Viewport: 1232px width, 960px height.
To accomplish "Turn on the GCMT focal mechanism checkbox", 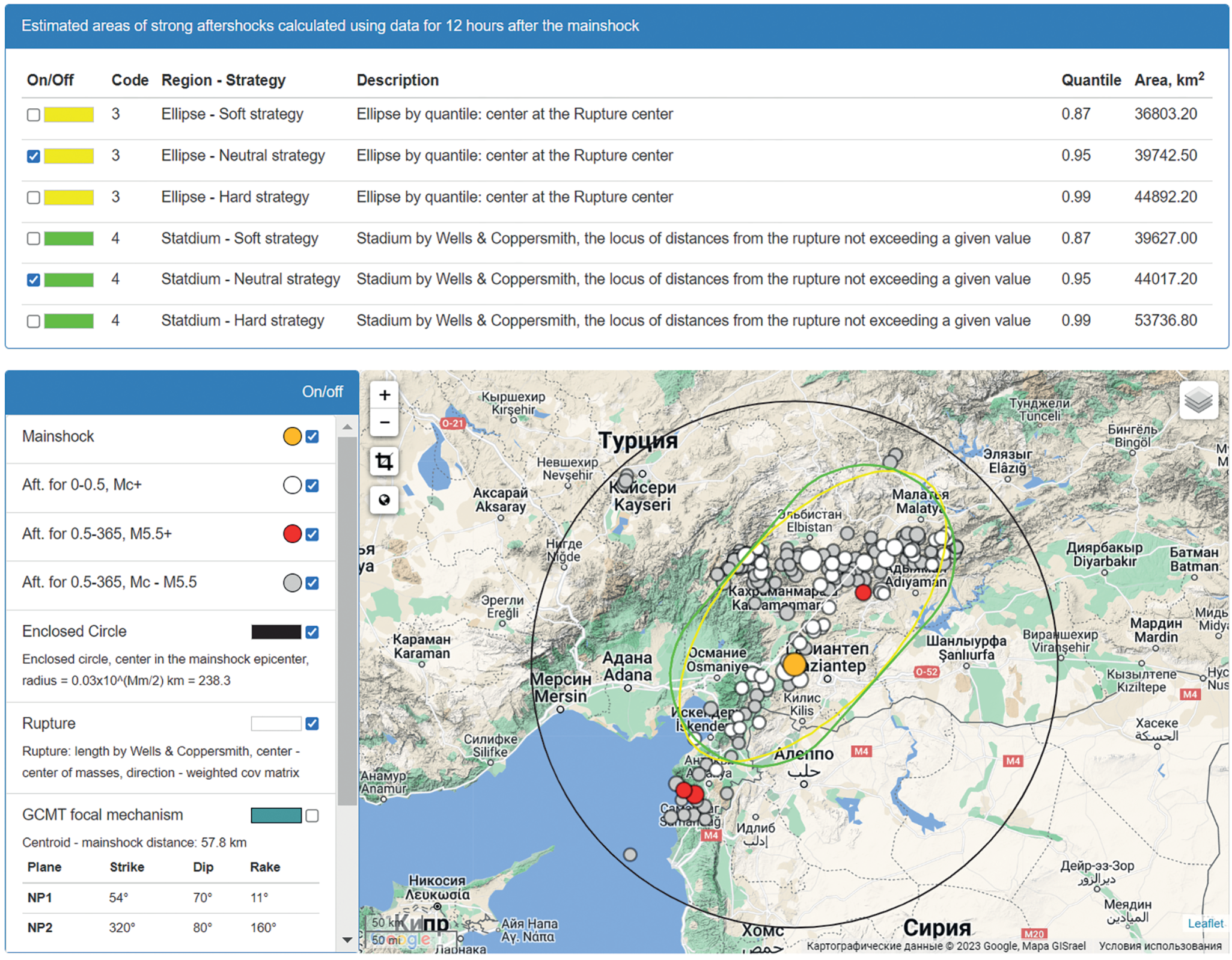I will tap(312, 816).
